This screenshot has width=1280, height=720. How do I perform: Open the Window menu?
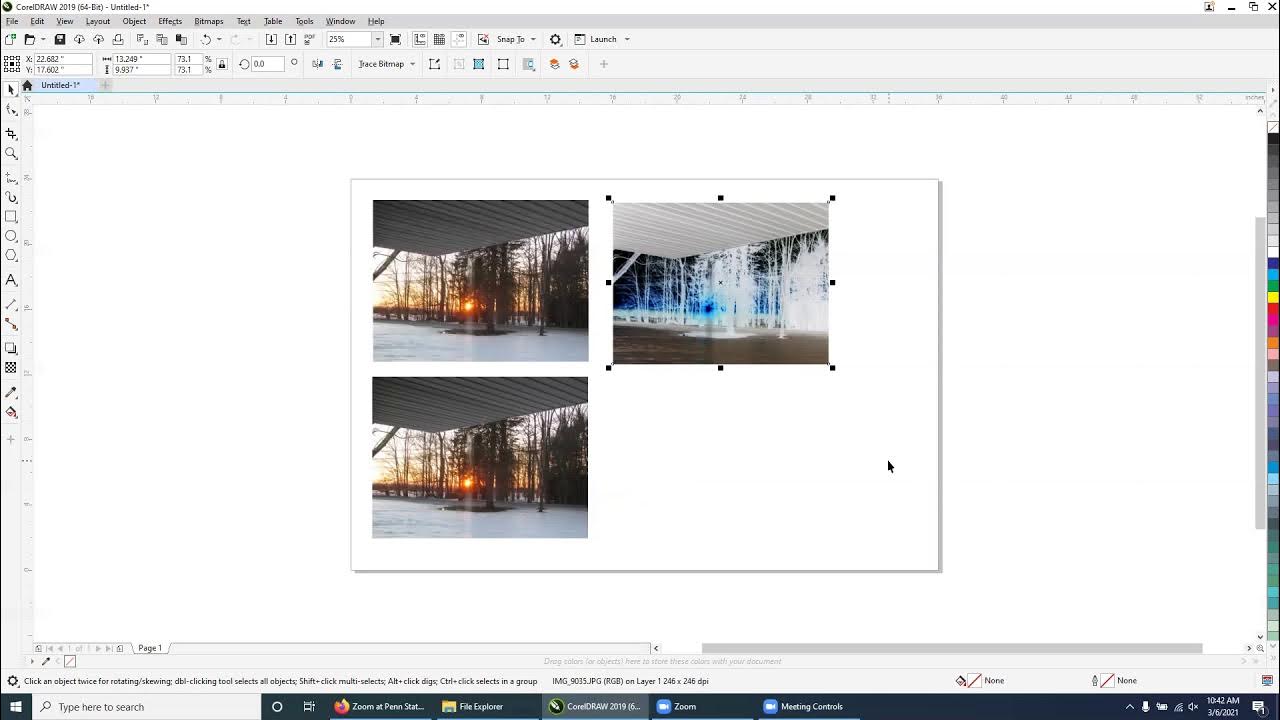(340, 21)
